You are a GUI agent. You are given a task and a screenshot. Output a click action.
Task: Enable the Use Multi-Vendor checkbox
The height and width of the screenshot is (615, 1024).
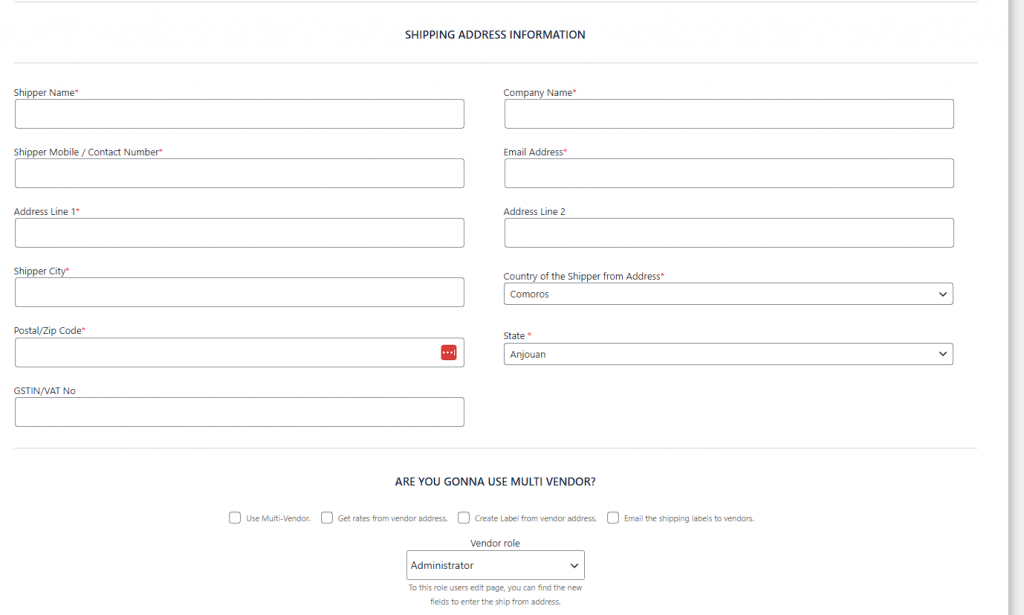(235, 518)
